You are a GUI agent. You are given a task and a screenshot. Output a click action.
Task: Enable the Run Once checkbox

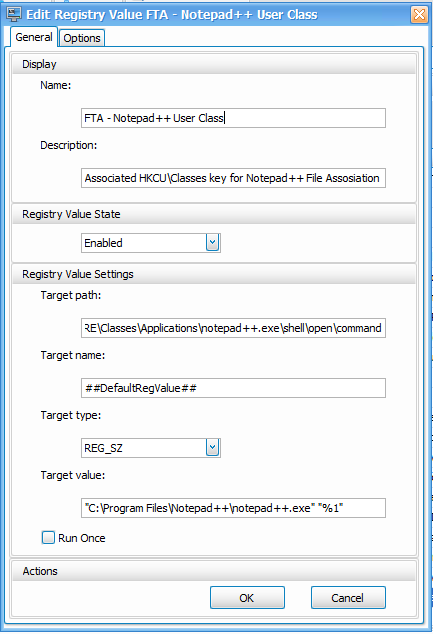pos(48,537)
